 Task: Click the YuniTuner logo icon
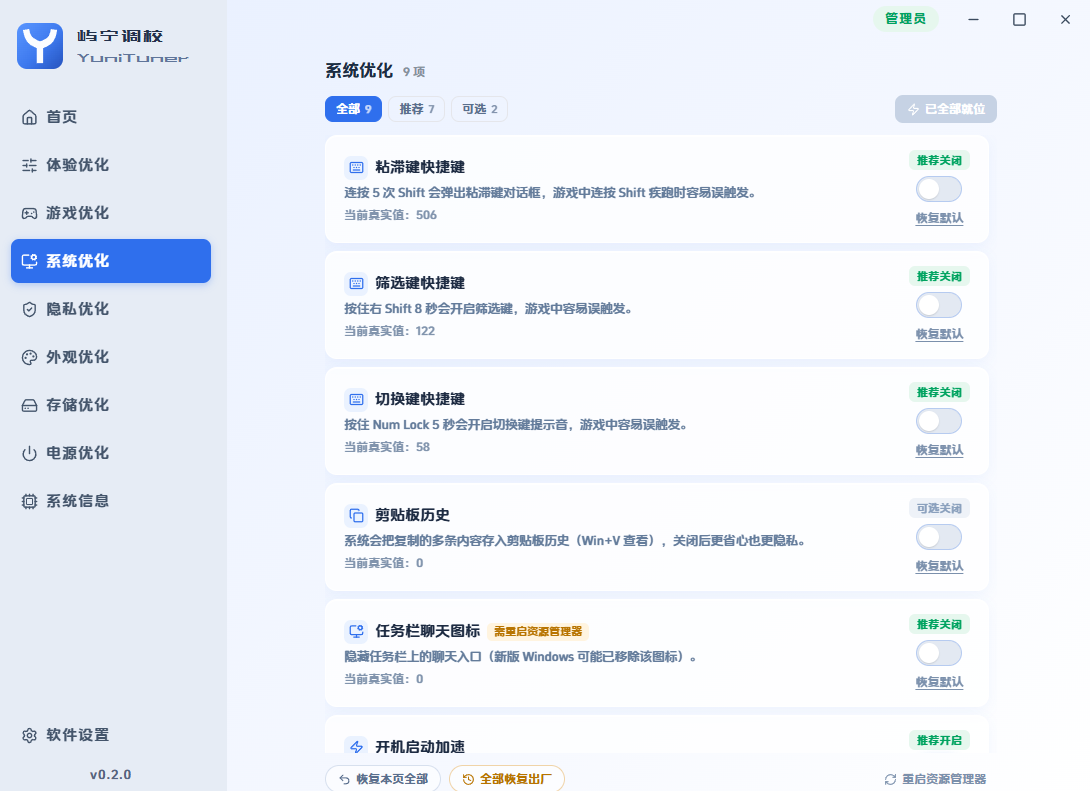40,46
